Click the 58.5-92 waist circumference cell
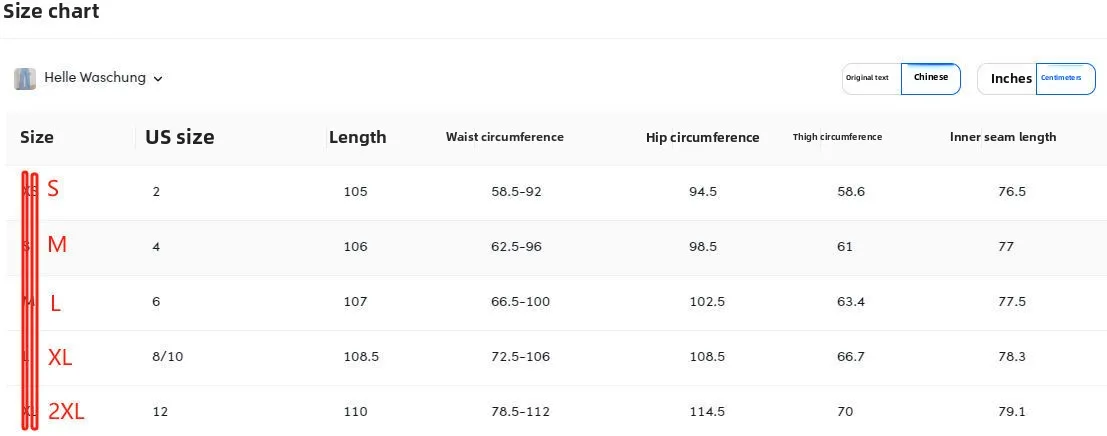Screen dimensions: 1107x436 coord(516,192)
